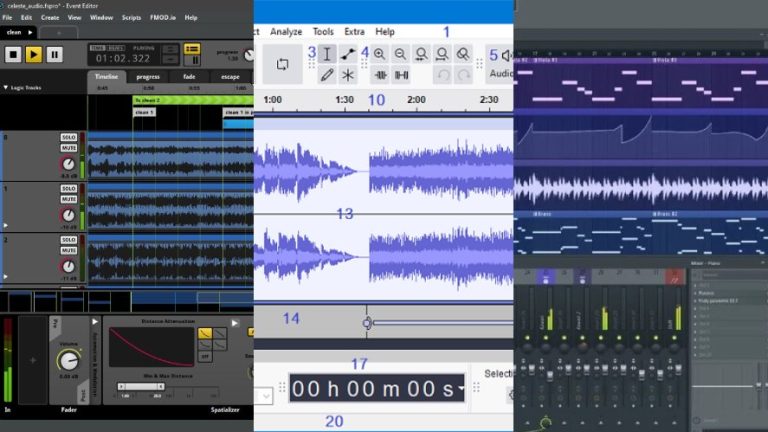This screenshot has height=432, width=768.
Task: Trim audio outside selection in Audacity
Action: pos(380,75)
